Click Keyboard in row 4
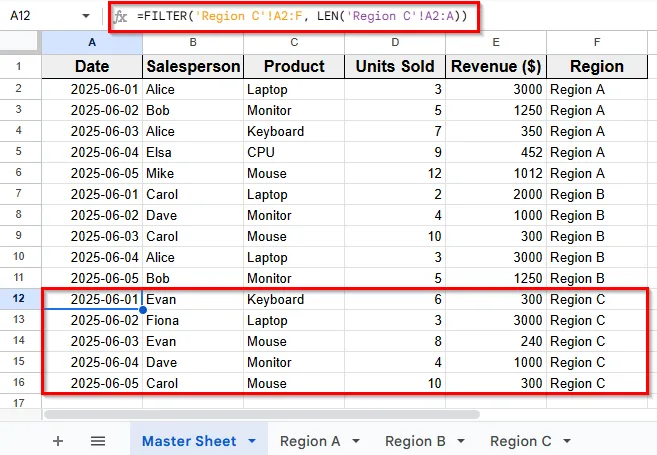 [x=294, y=131]
